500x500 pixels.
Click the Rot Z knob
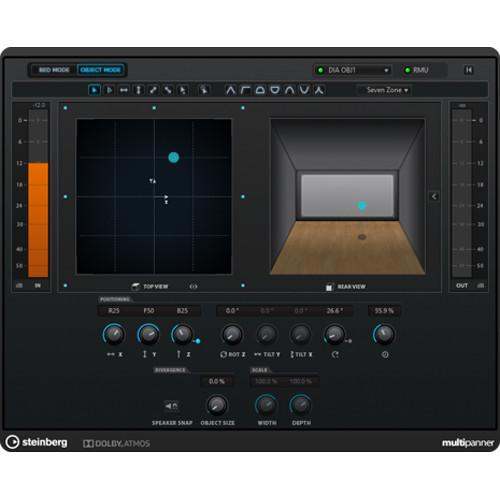[232, 334]
